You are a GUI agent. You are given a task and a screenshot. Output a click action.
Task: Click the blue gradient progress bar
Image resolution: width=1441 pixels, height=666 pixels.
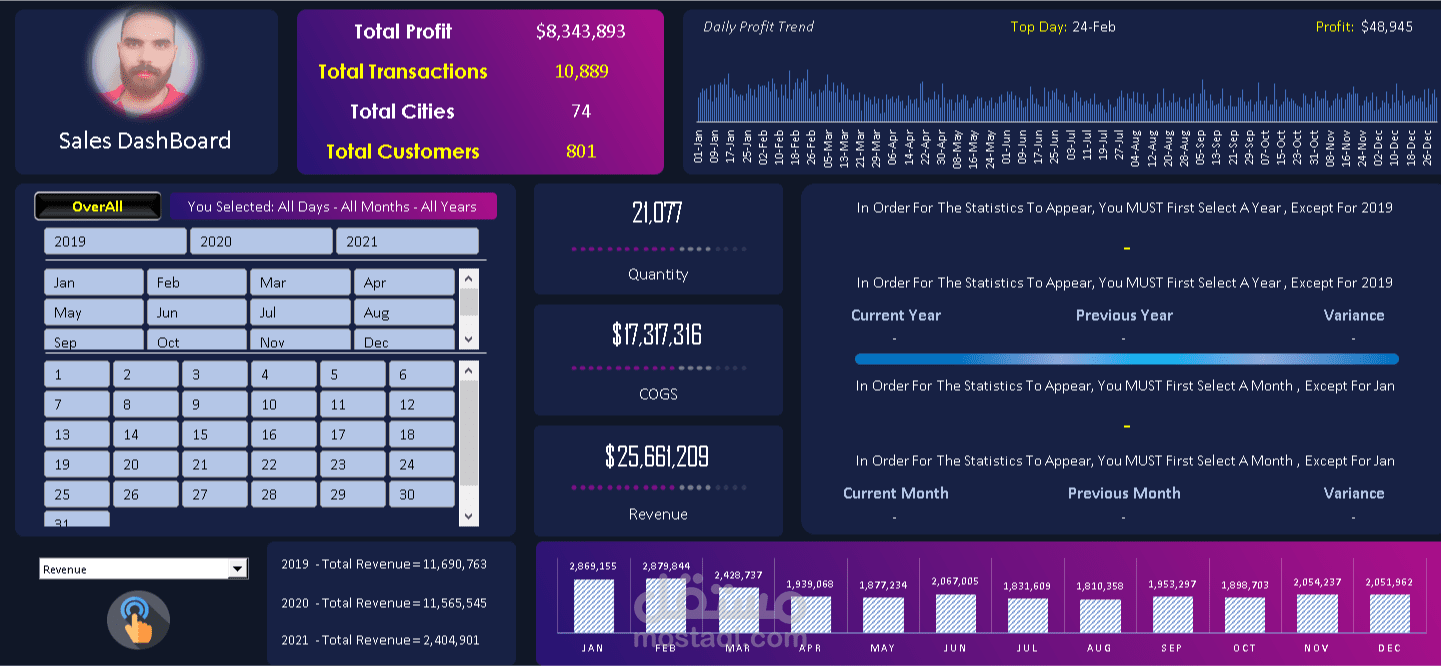[1127, 359]
